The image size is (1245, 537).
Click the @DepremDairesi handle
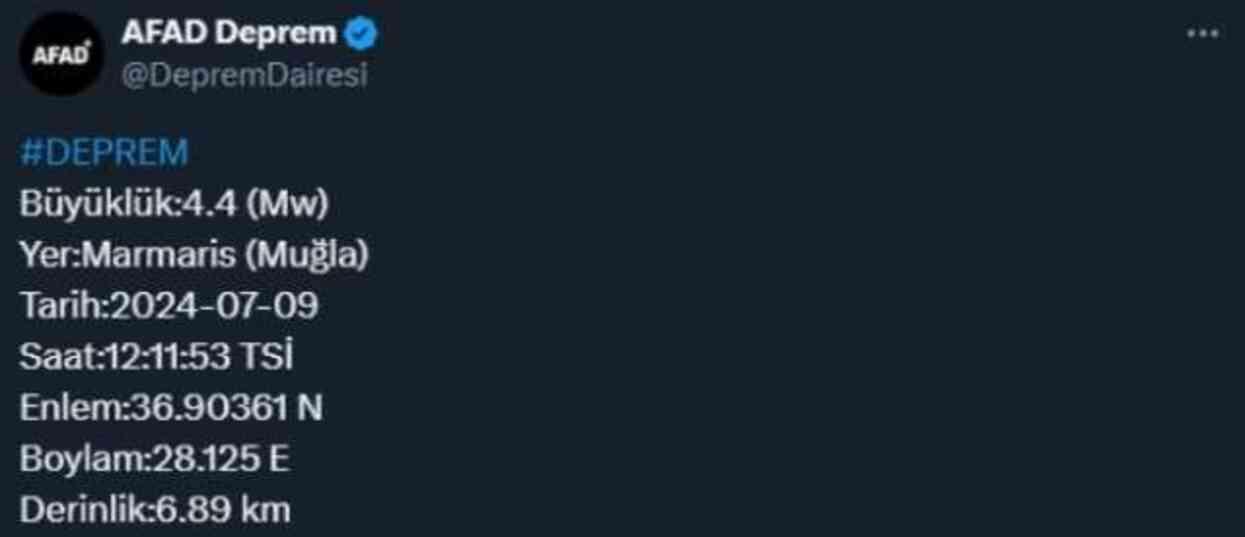(x=244, y=76)
